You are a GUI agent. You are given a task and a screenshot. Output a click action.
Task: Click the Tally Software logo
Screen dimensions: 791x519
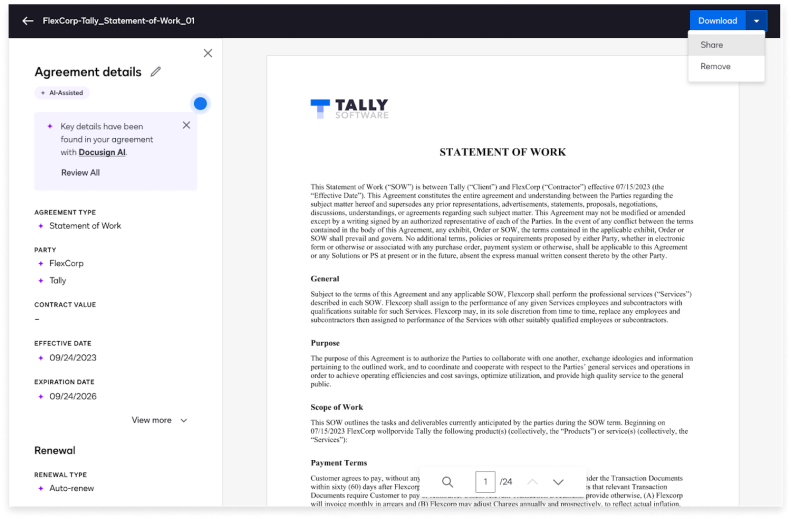coord(349,108)
